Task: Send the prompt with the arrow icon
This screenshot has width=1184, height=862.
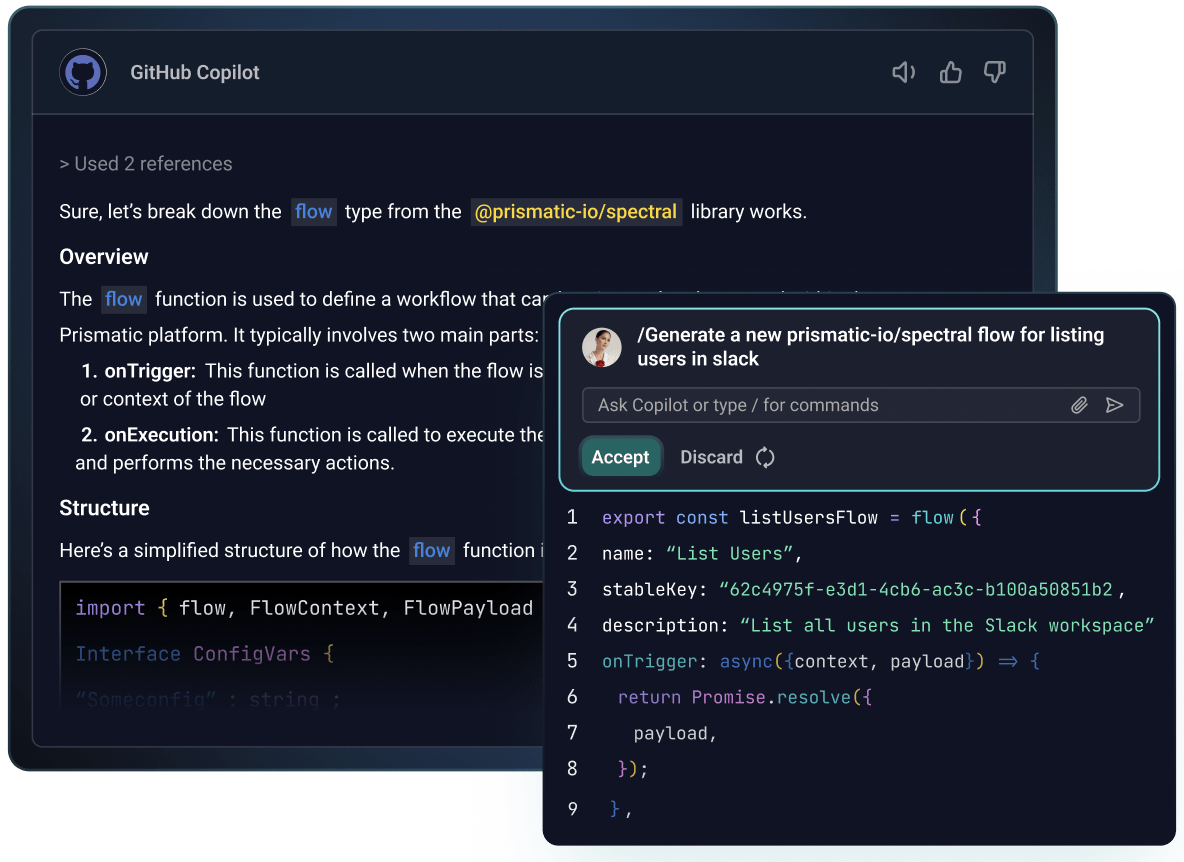Action: coord(1114,405)
